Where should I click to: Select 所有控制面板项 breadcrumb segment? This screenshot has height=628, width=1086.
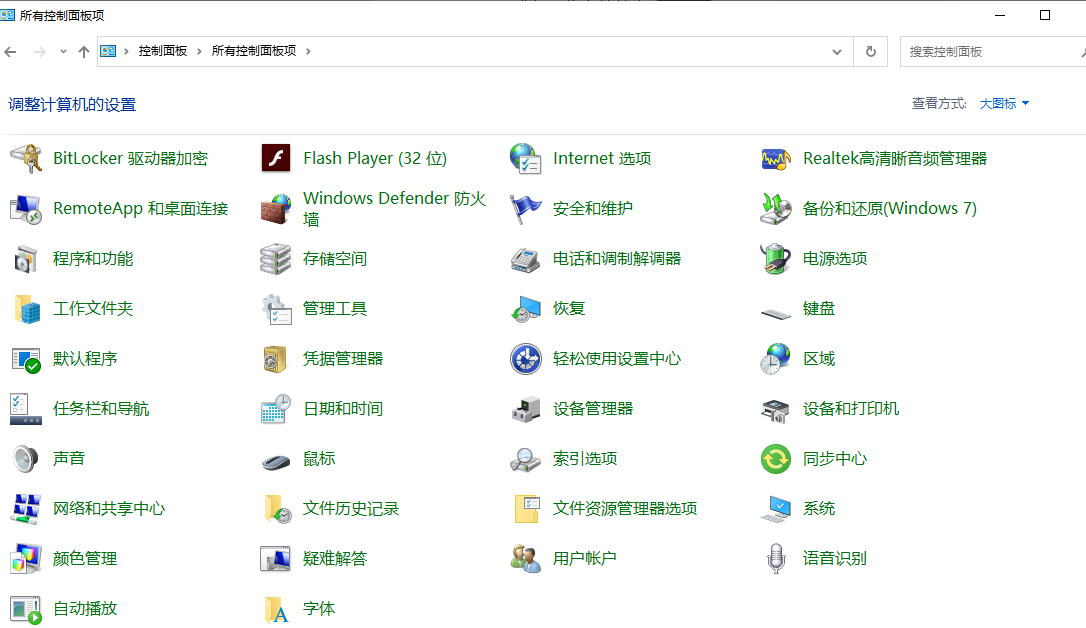pyautogui.click(x=253, y=51)
